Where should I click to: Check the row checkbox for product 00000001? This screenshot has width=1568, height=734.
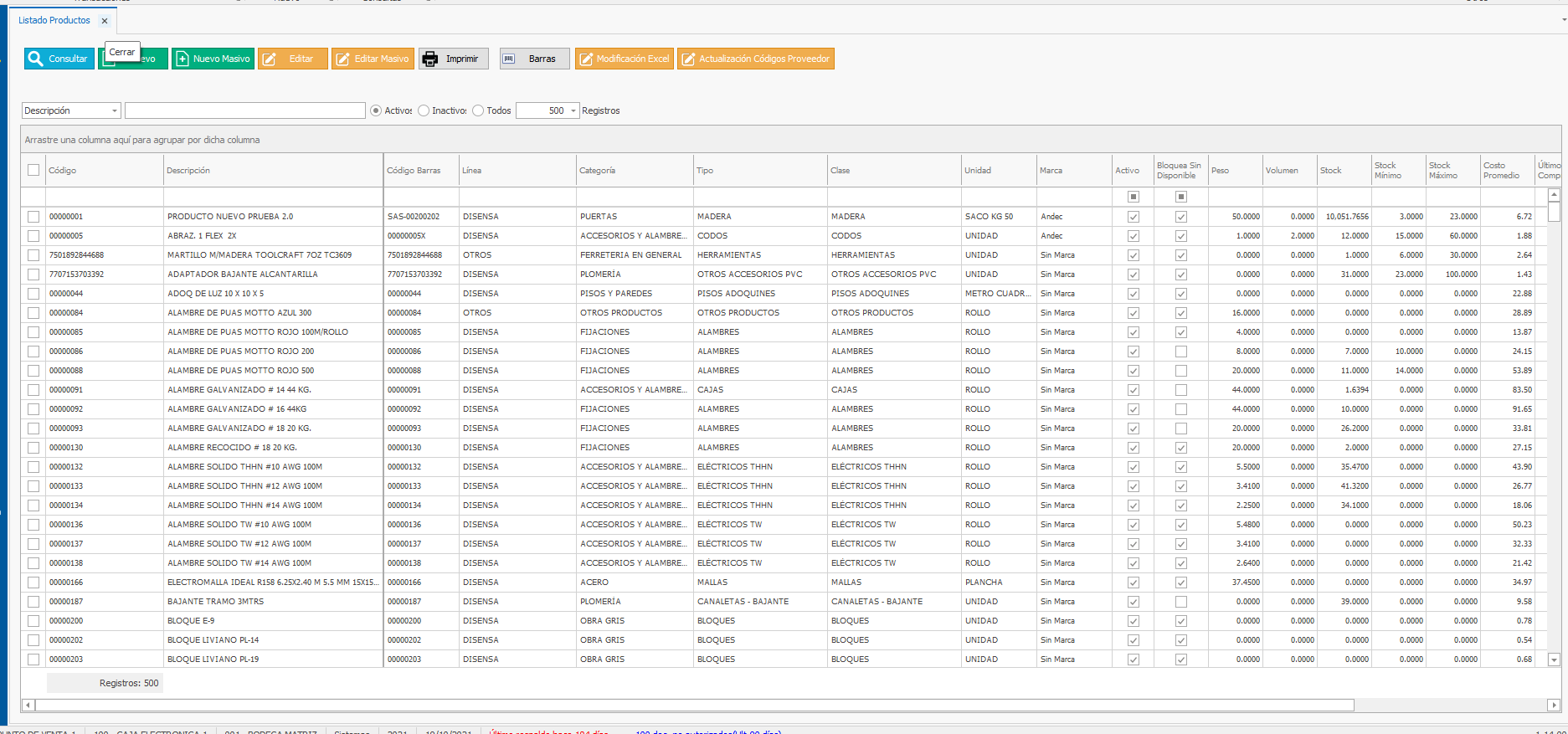tap(33, 217)
